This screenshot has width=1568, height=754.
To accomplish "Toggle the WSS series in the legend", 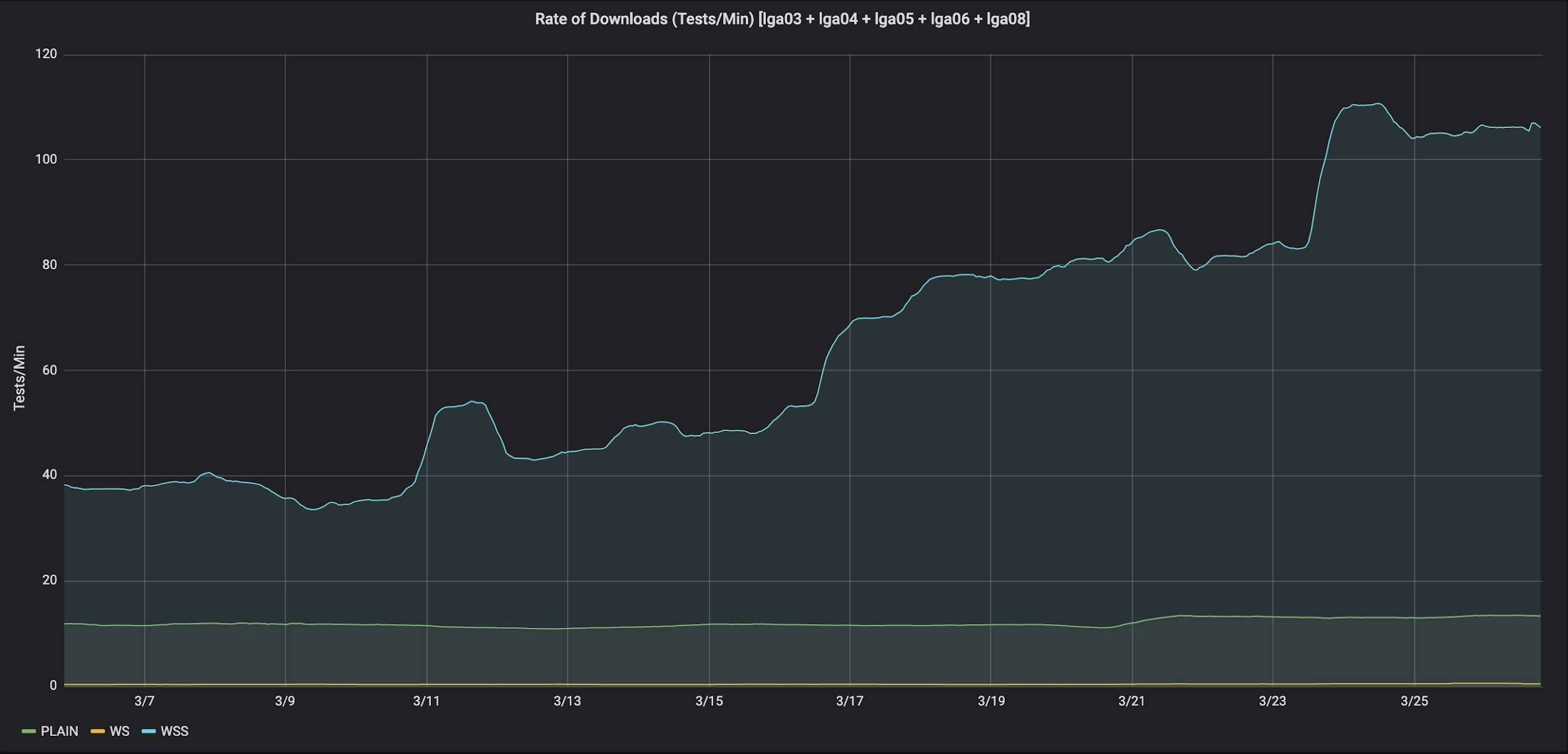I will point(174,731).
